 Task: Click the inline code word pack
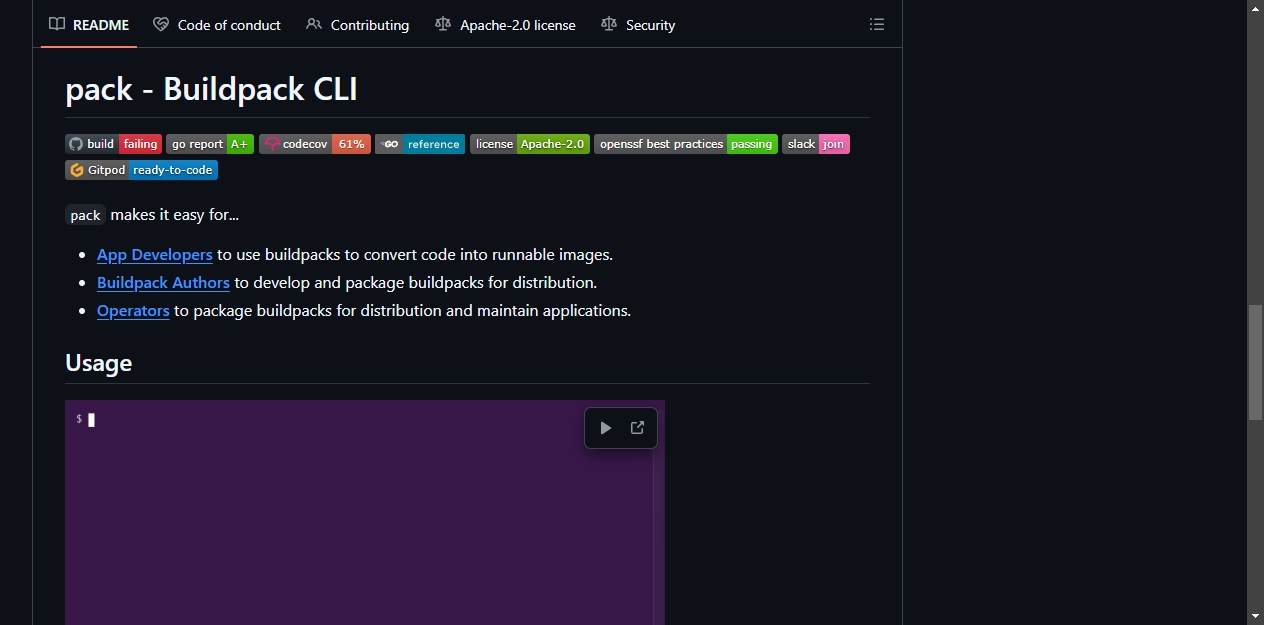point(85,215)
